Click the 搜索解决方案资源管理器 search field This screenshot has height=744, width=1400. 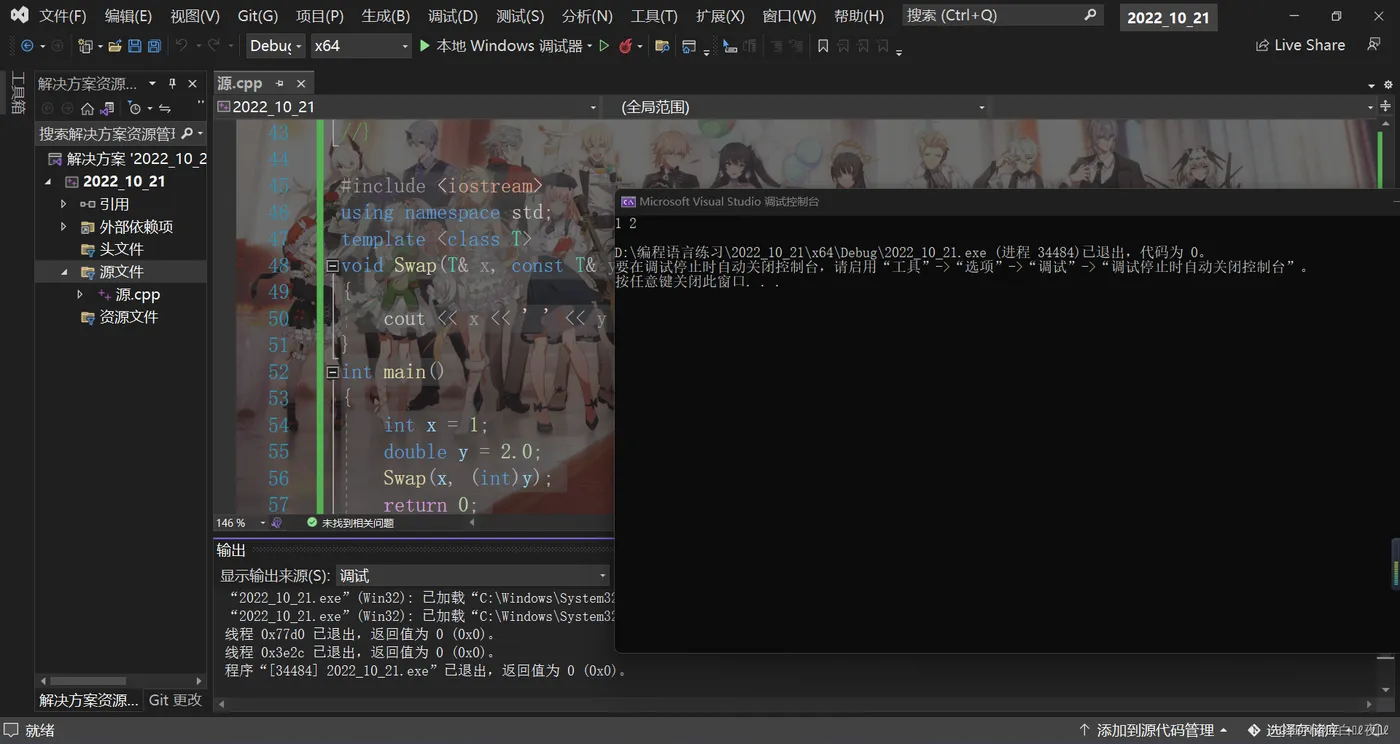point(121,134)
